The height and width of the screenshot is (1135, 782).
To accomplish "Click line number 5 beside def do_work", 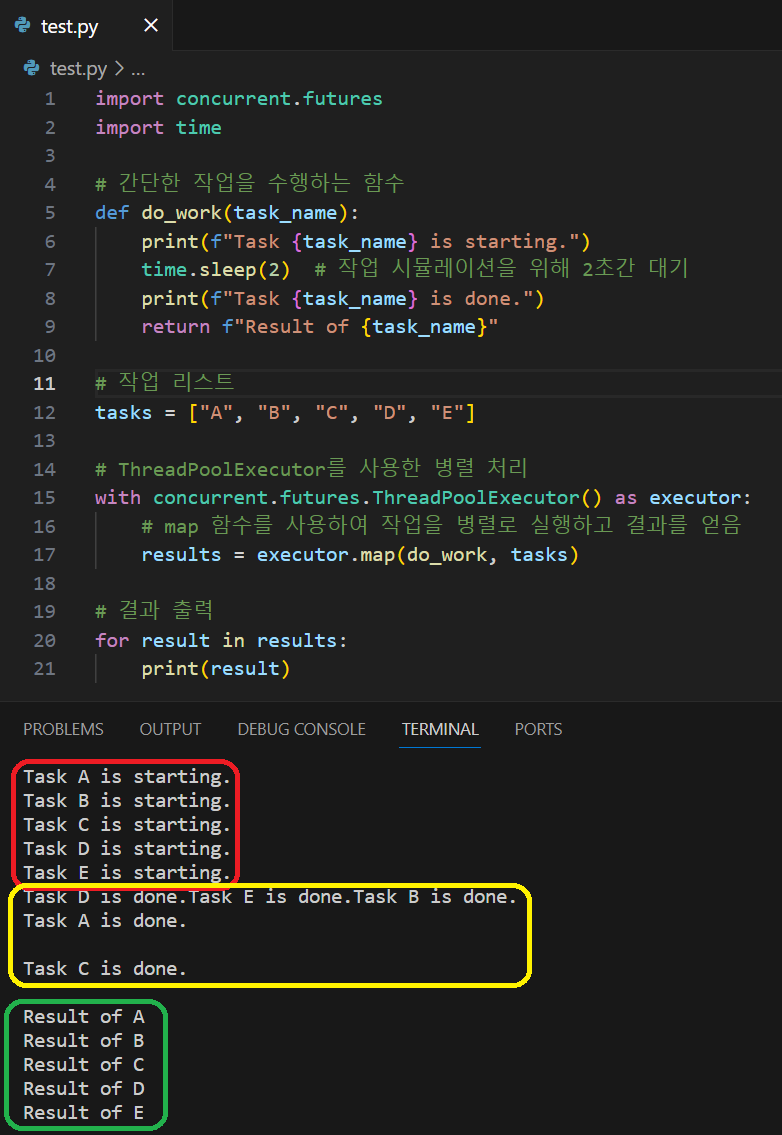I will point(50,213).
